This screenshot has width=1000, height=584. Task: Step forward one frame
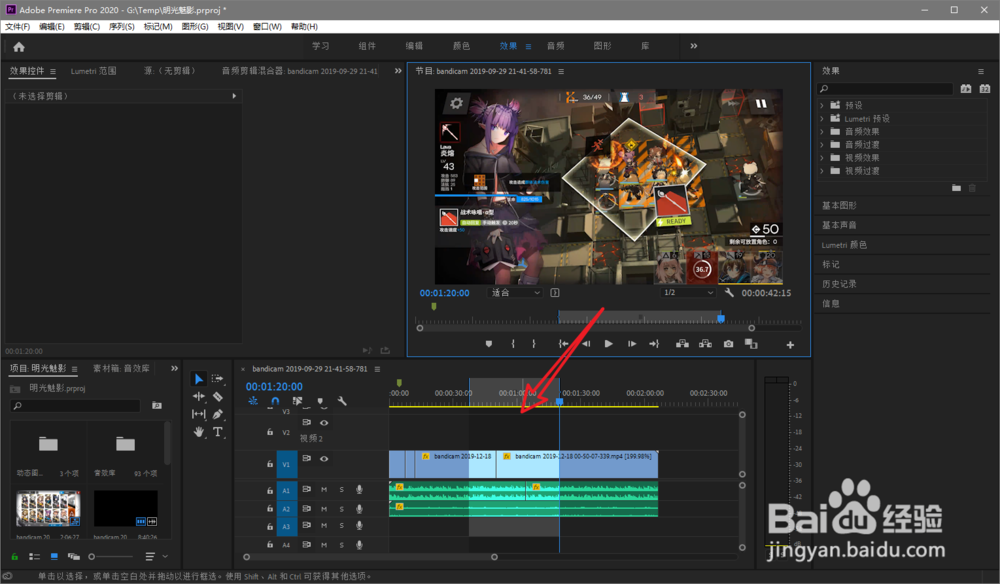pos(631,344)
